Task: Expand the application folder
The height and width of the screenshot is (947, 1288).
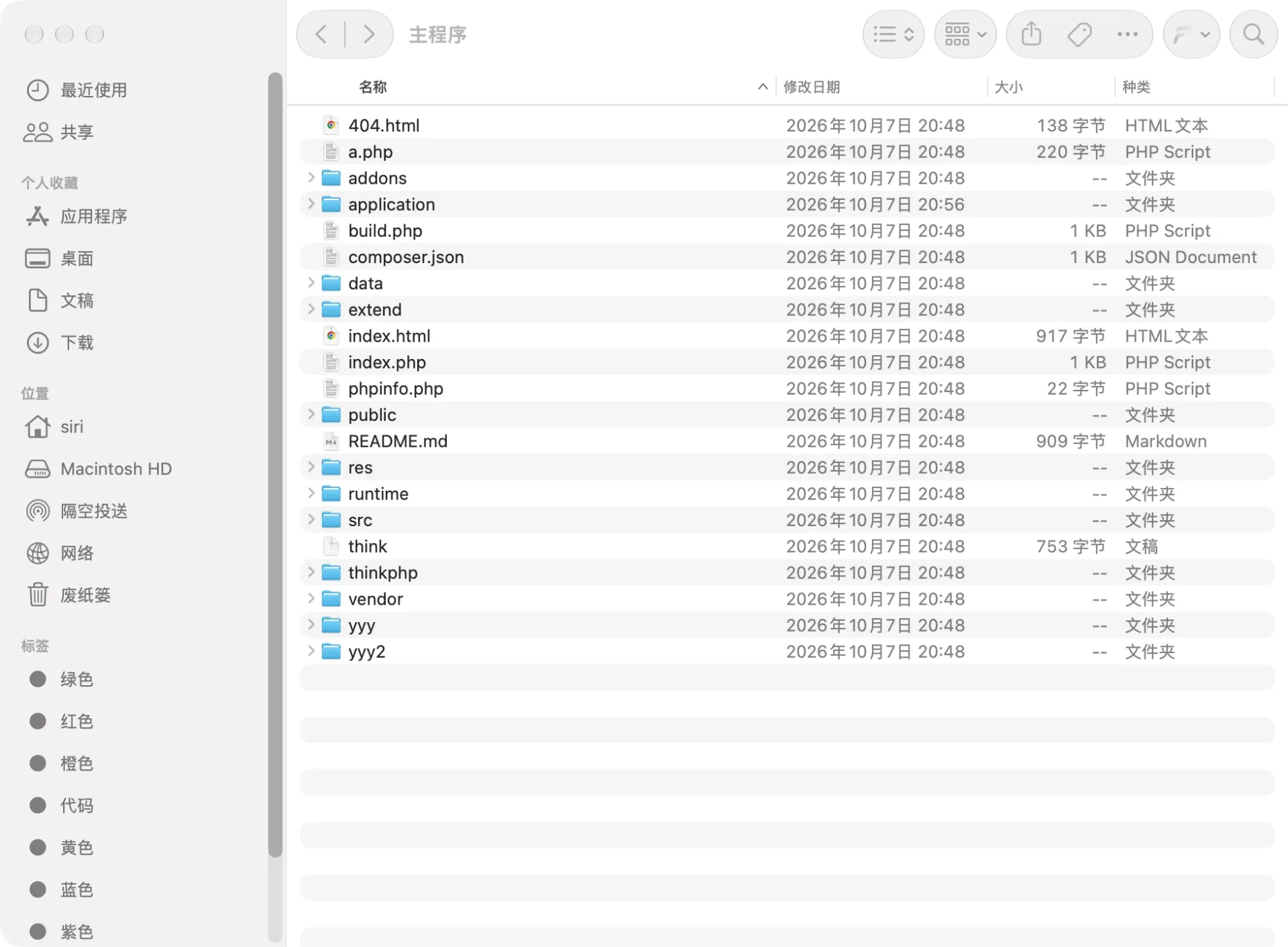Action: 311,203
